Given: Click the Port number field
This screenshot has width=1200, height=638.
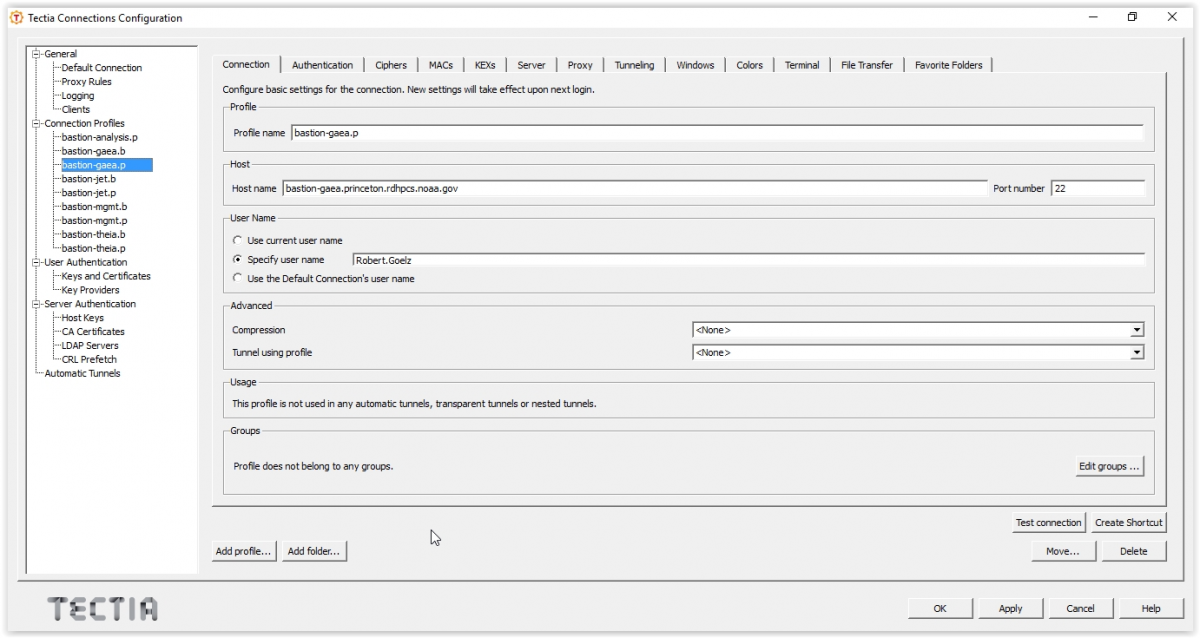Looking at the screenshot, I should (1097, 187).
